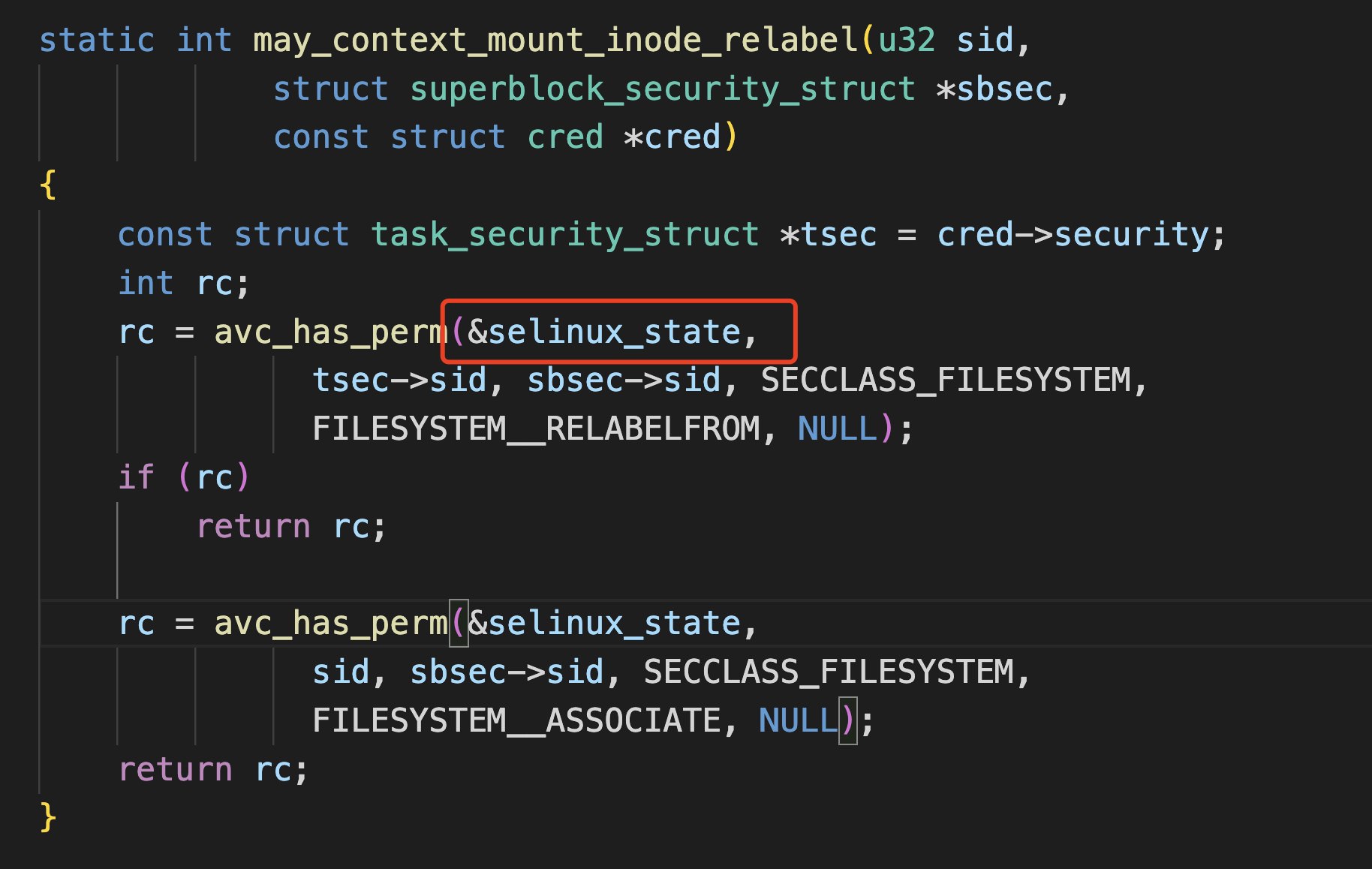Click the opening curly brace of the function
1372x869 pixels.
tap(48, 185)
